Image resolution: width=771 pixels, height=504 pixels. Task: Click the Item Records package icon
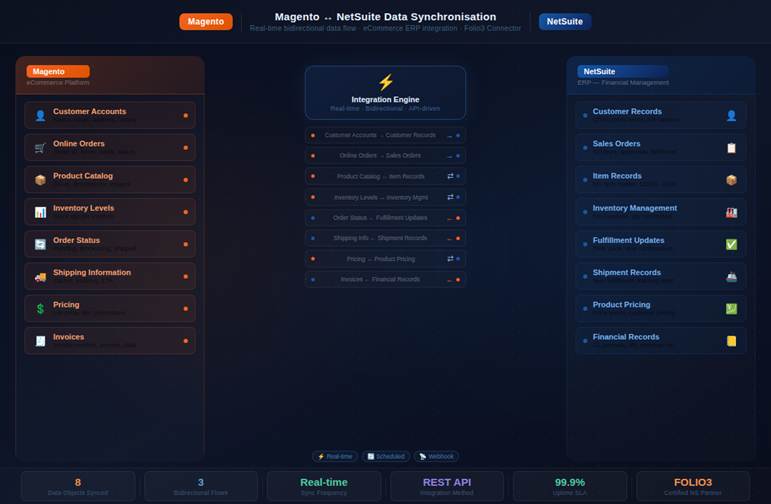(731, 180)
